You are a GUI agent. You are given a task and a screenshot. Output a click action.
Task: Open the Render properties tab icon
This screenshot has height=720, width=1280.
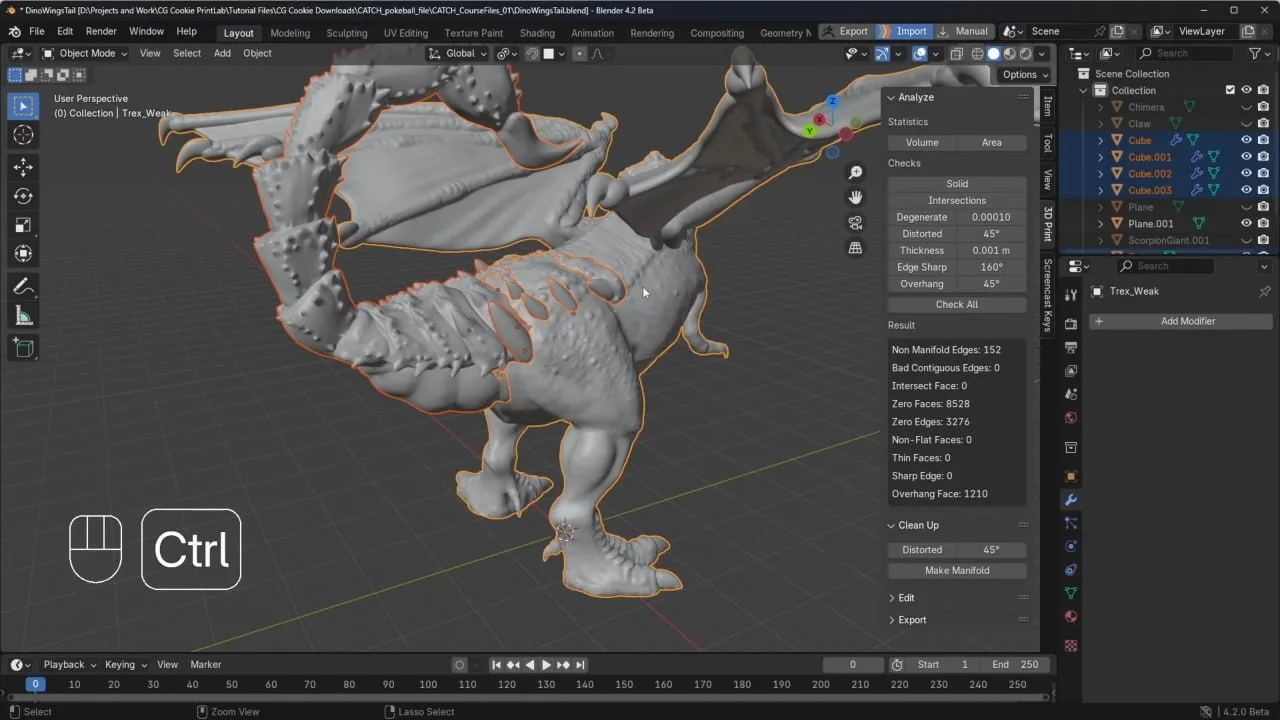point(1071,324)
